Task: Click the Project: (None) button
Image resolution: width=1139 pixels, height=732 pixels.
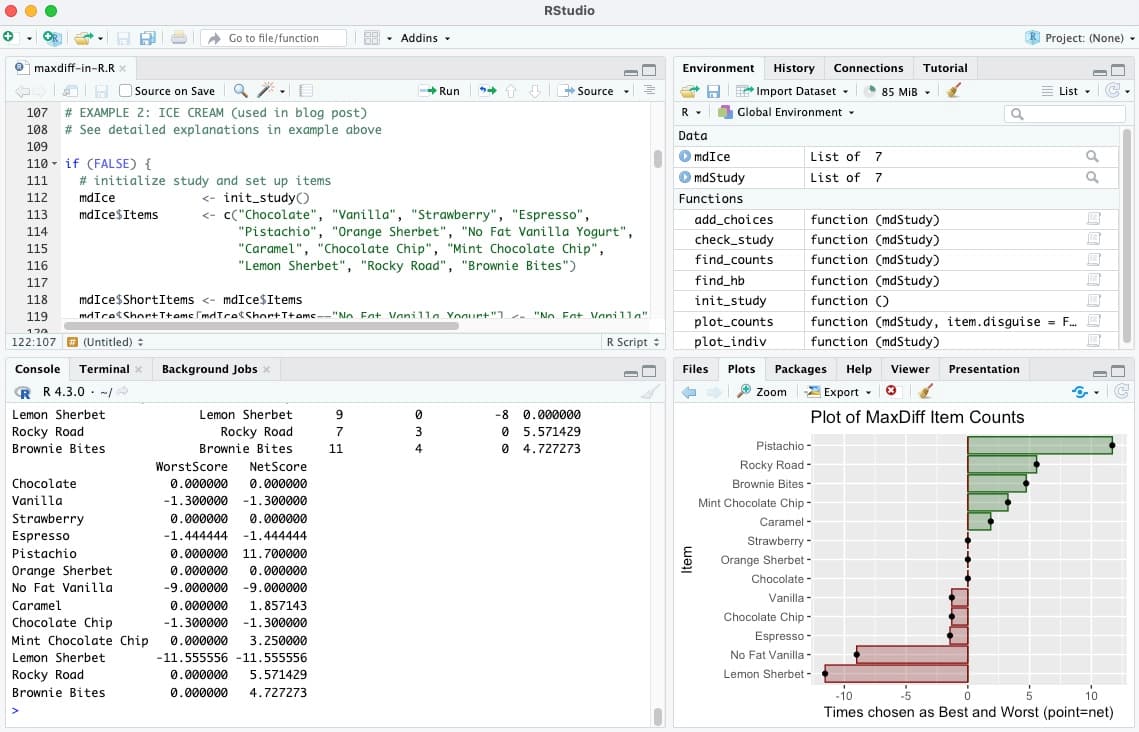Action: pyautogui.click(x=1082, y=36)
